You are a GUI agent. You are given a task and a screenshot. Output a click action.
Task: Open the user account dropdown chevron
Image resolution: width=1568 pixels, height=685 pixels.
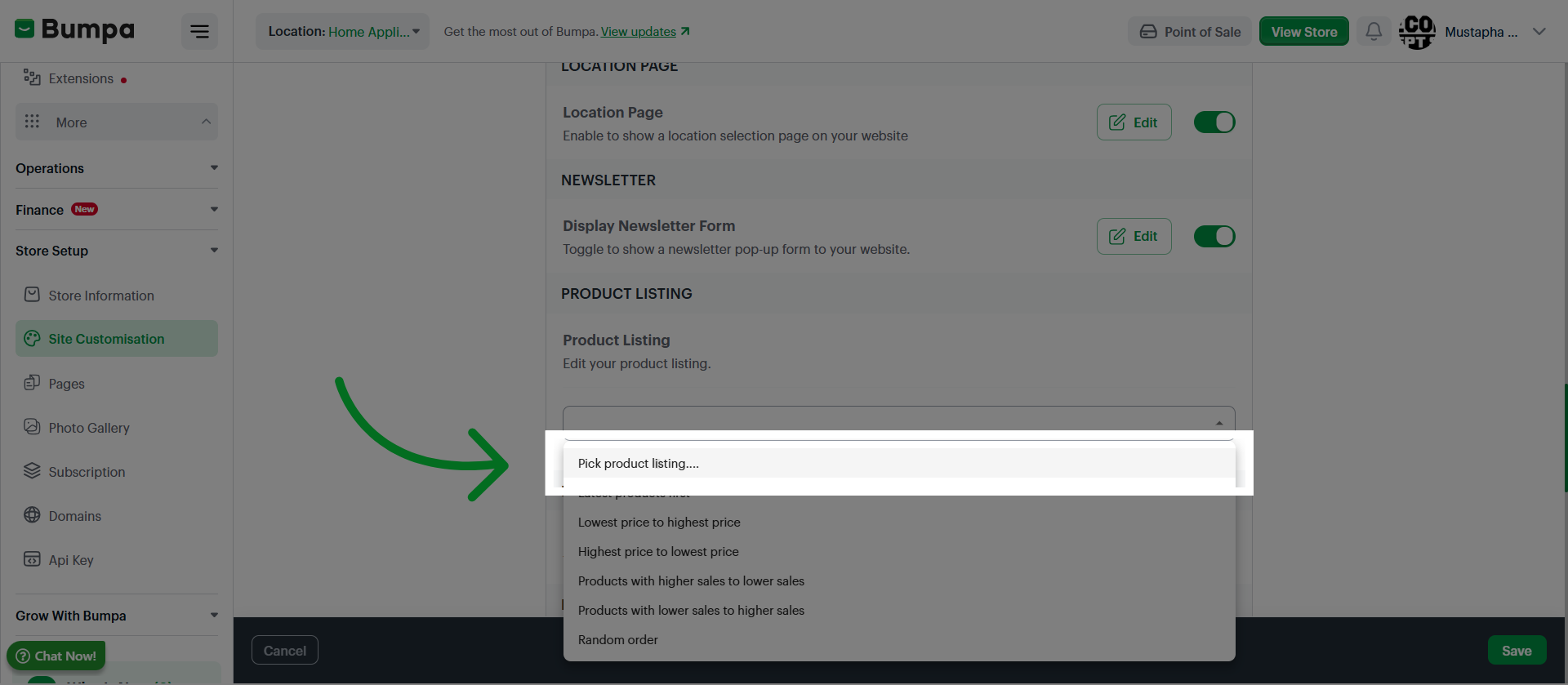click(x=1539, y=32)
